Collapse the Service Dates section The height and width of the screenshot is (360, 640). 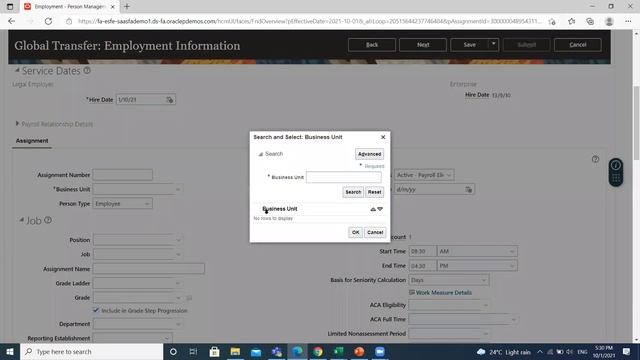[17, 71]
